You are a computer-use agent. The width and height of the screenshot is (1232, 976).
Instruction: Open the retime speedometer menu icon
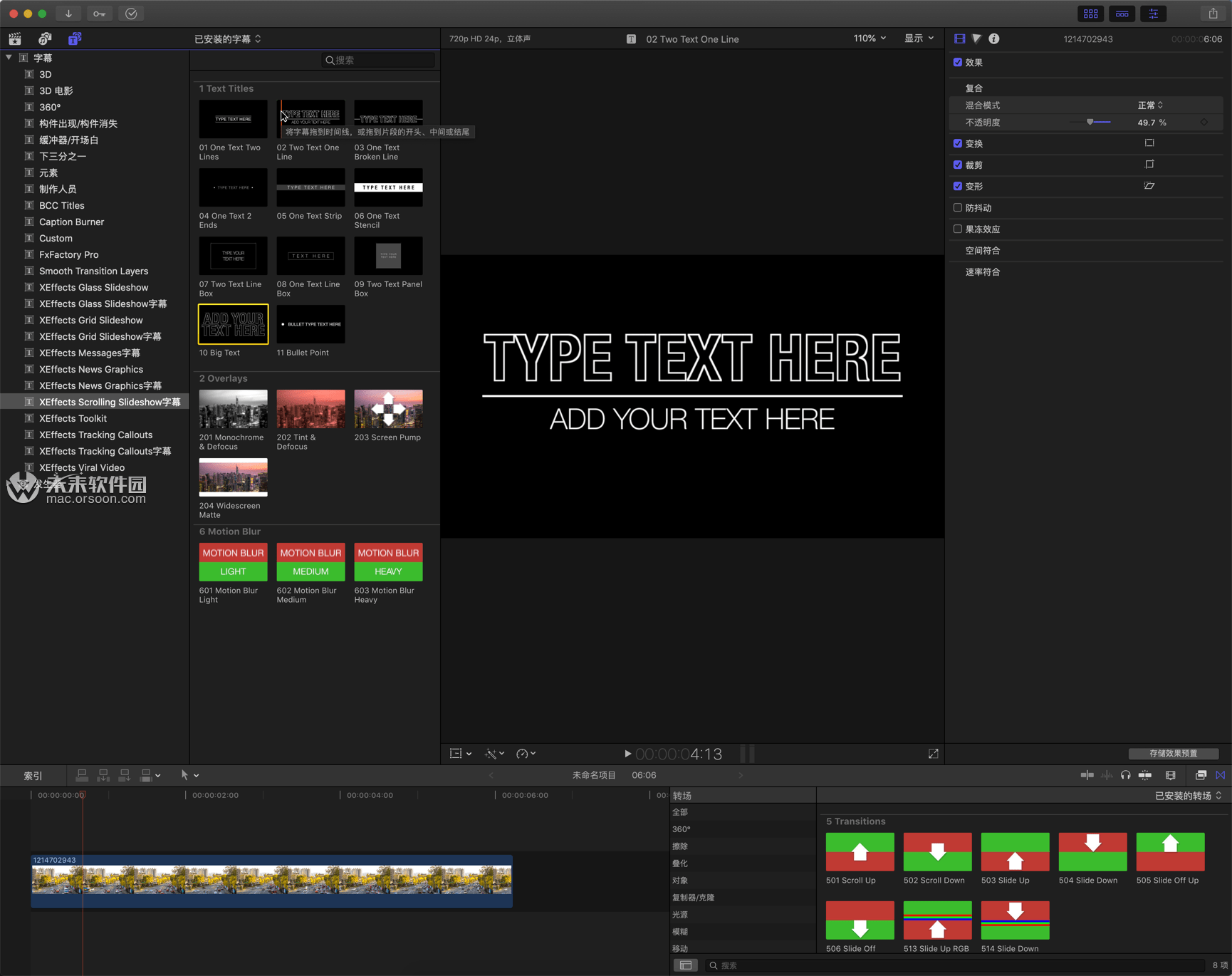coord(526,754)
